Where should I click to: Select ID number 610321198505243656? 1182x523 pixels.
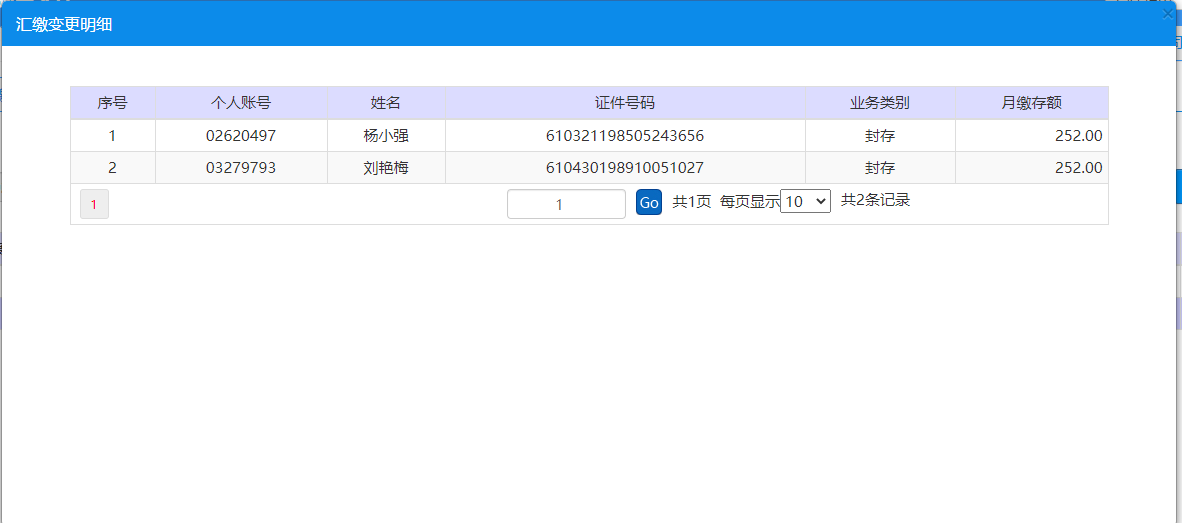point(625,136)
